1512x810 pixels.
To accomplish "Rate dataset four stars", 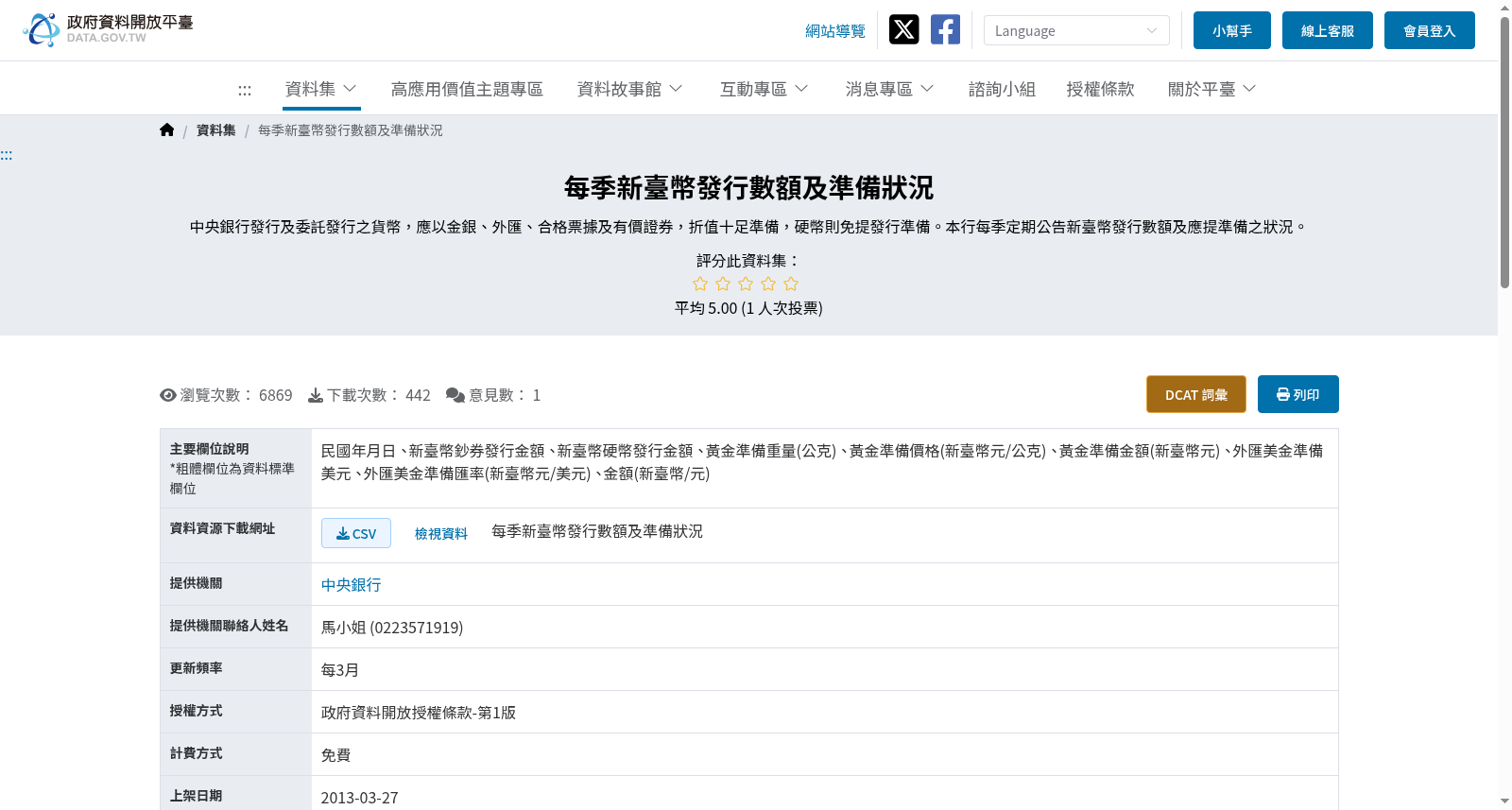I will [768, 284].
